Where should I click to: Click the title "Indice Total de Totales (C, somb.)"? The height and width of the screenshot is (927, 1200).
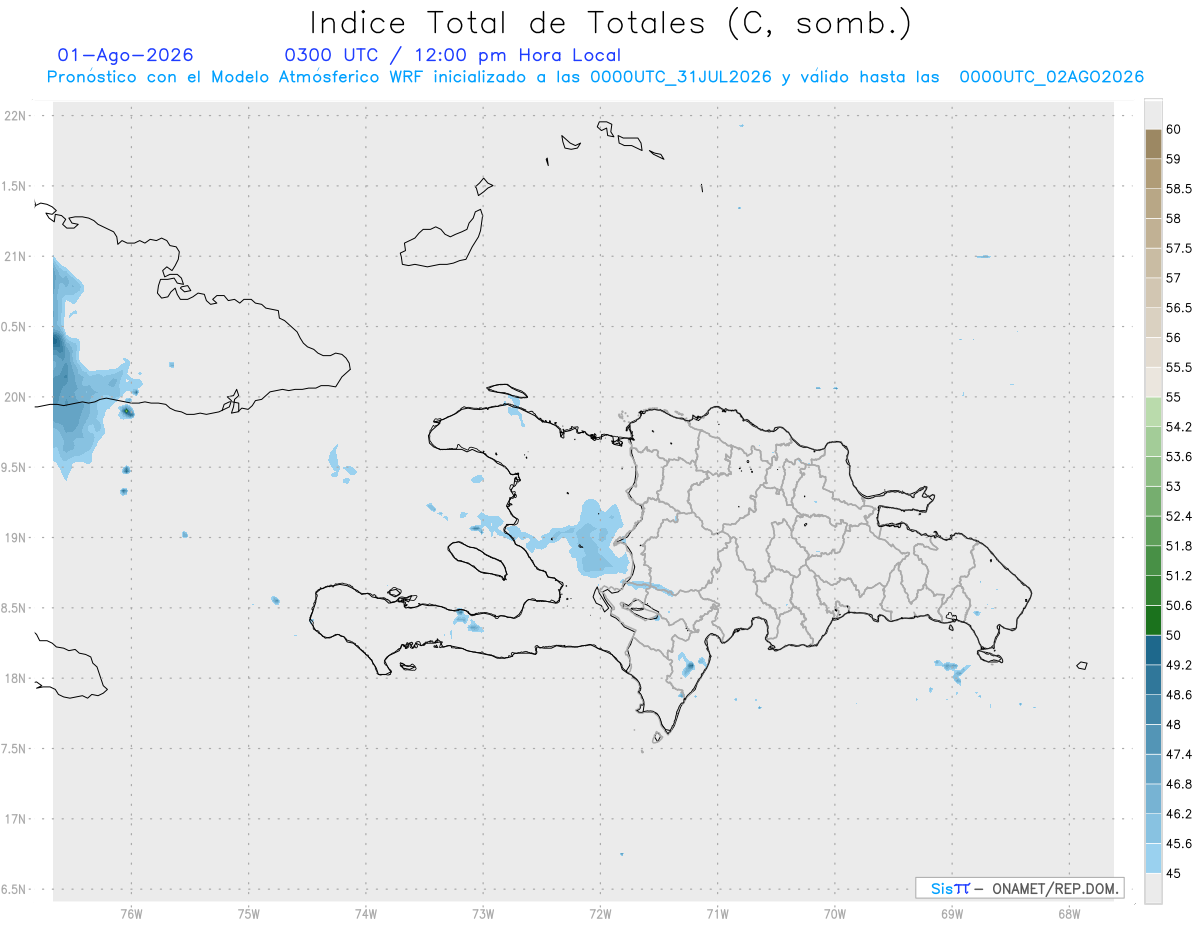point(610,22)
